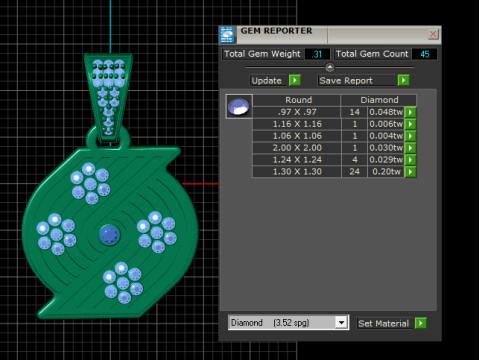Click the green arrow beside Set Material
The width and height of the screenshot is (480, 360).
421,323
